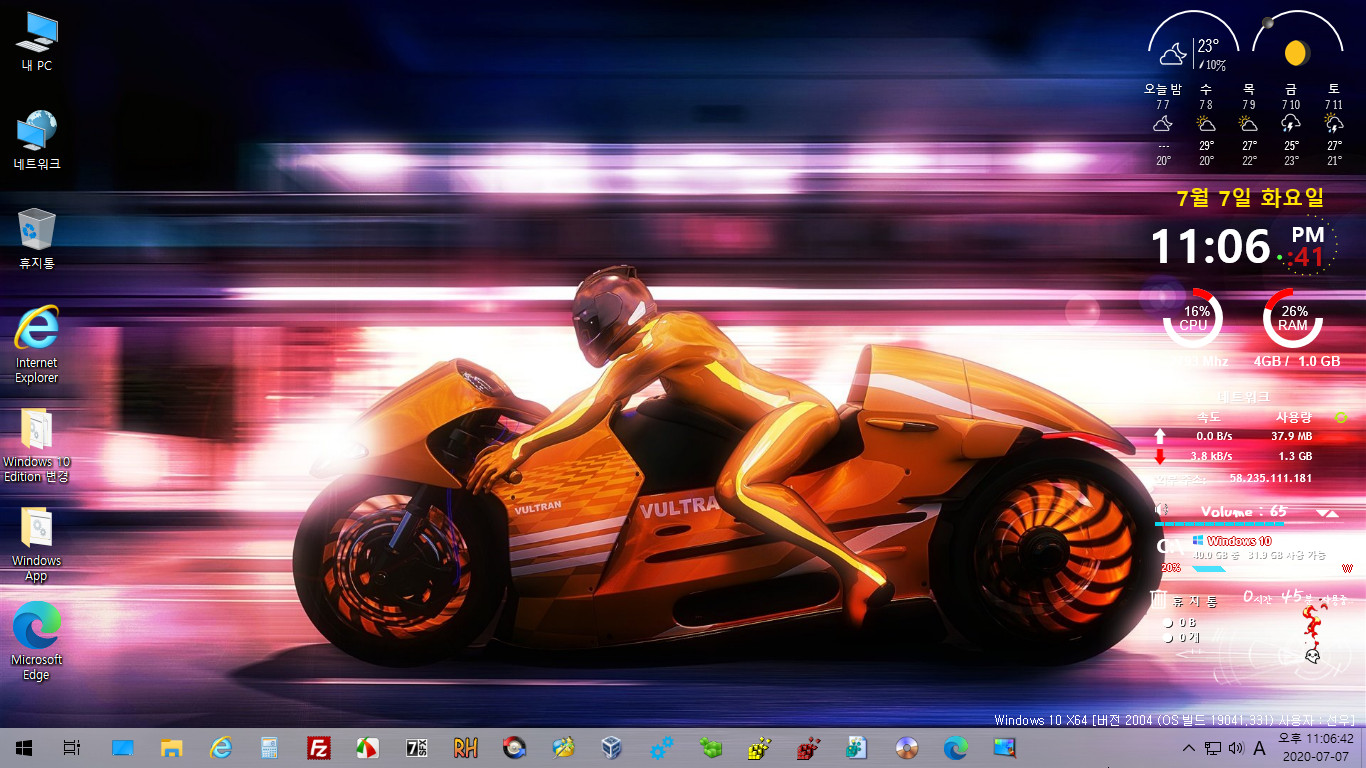Click the Windows 10 drive label
The width and height of the screenshot is (1366, 768).
point(1238,541)
